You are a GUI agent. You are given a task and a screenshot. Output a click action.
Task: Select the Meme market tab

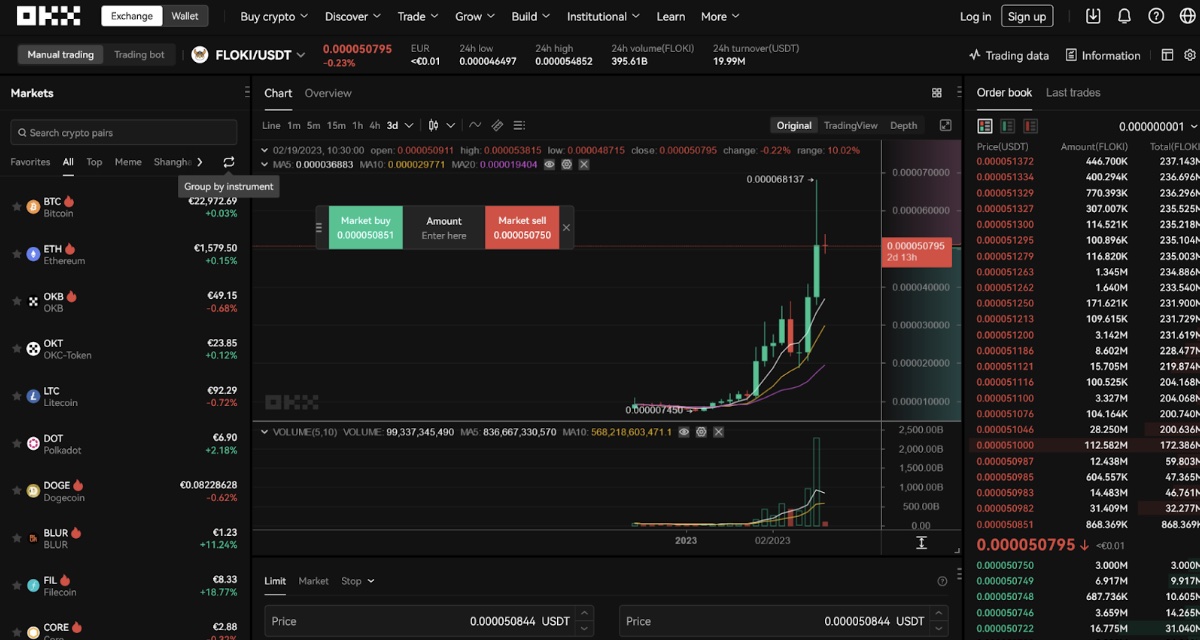[x=128, y=162]
